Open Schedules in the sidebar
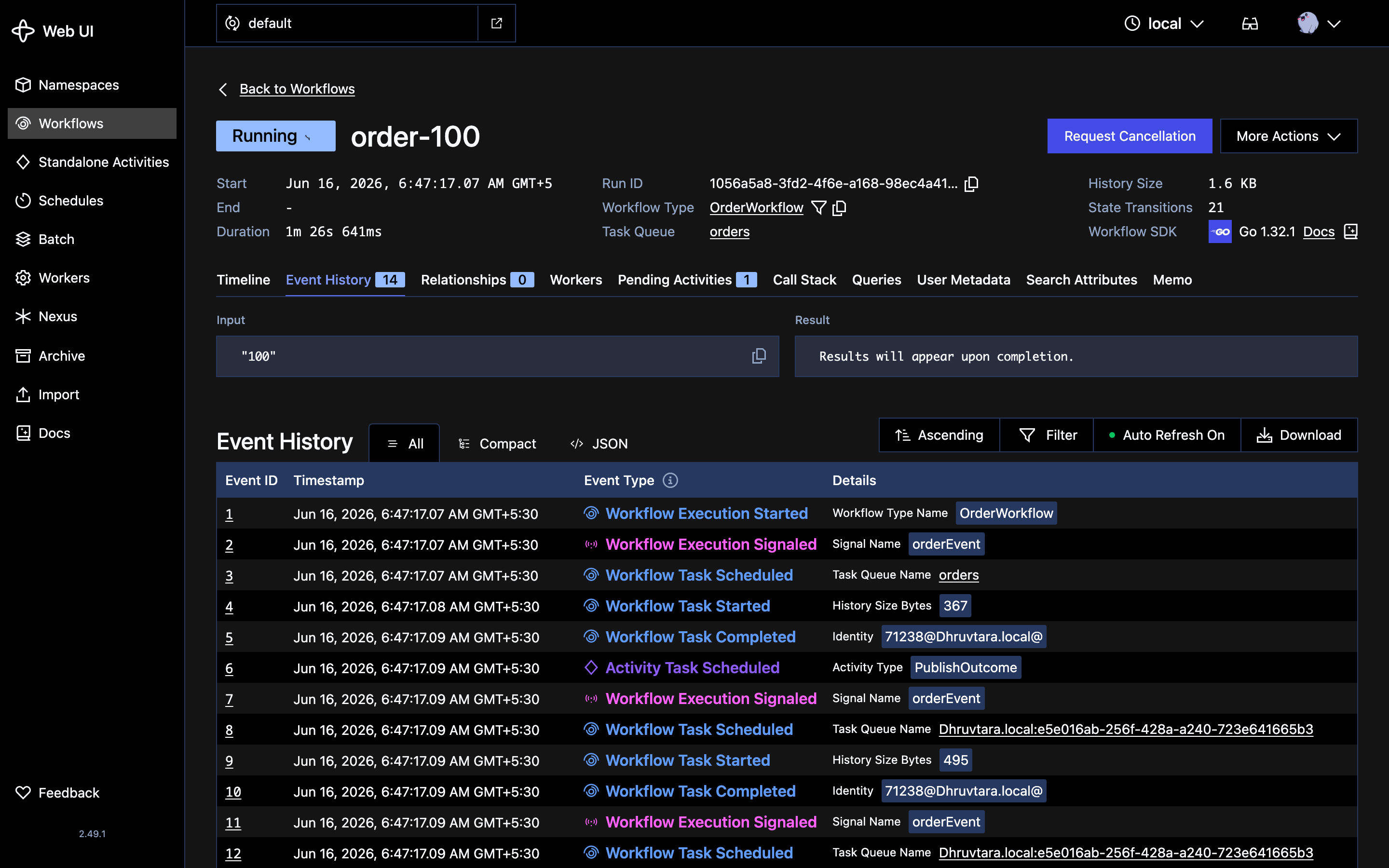The width and height of the screenshot is (1389, 868). click(x=92, y=200)
